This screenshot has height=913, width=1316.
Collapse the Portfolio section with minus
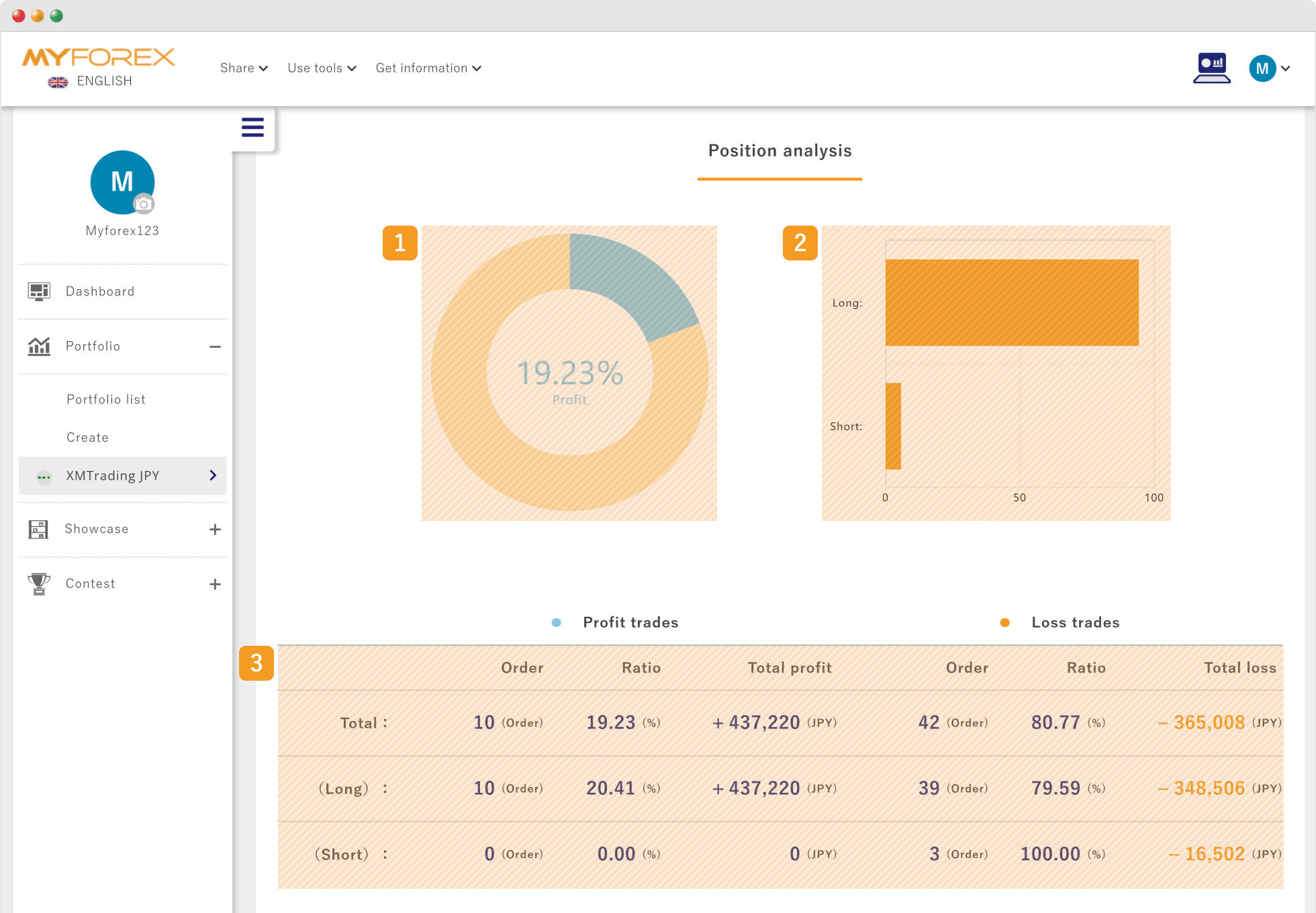point(215,346)
